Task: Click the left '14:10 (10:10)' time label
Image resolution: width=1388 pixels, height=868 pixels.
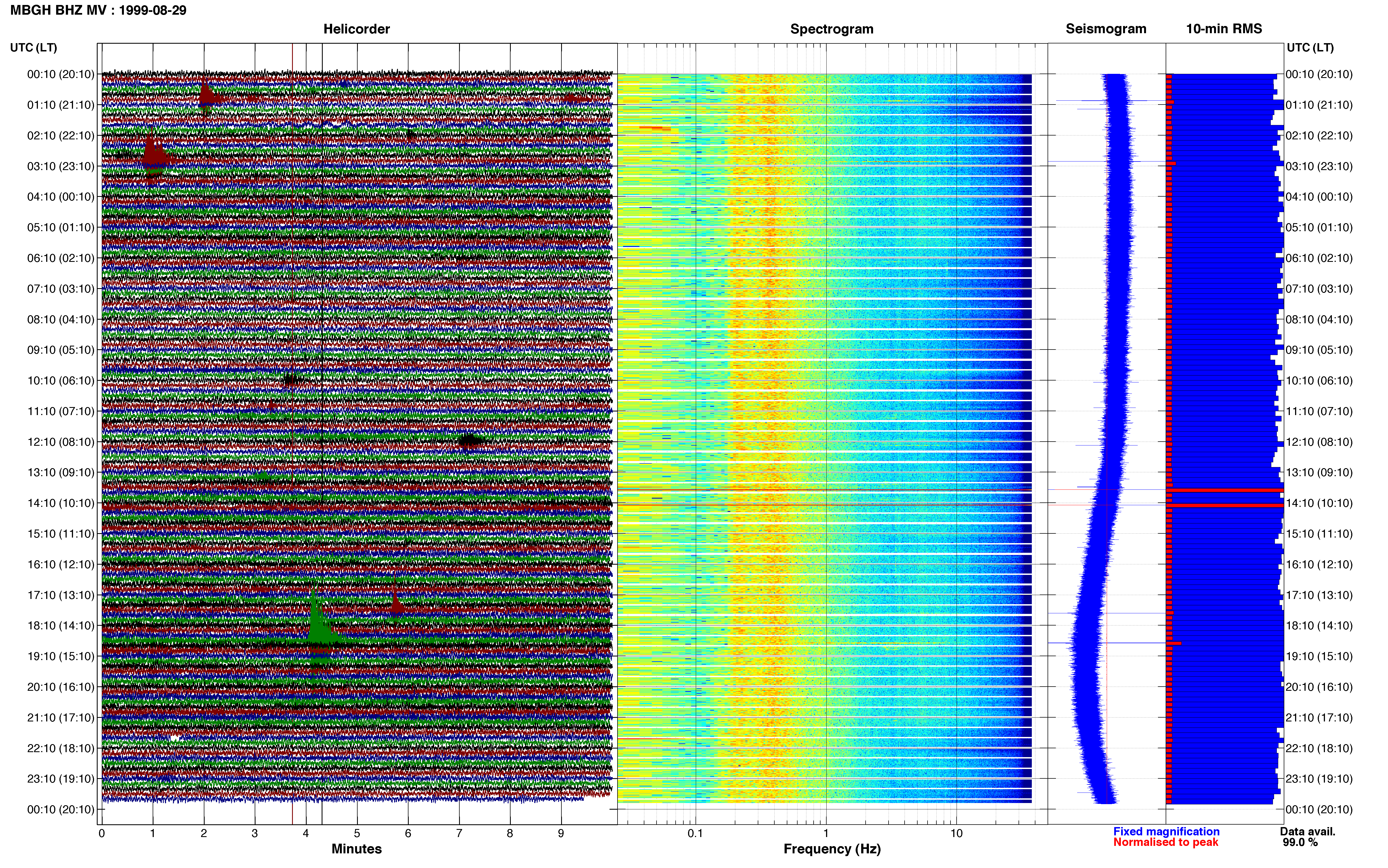Action: [x=61, y=504]
